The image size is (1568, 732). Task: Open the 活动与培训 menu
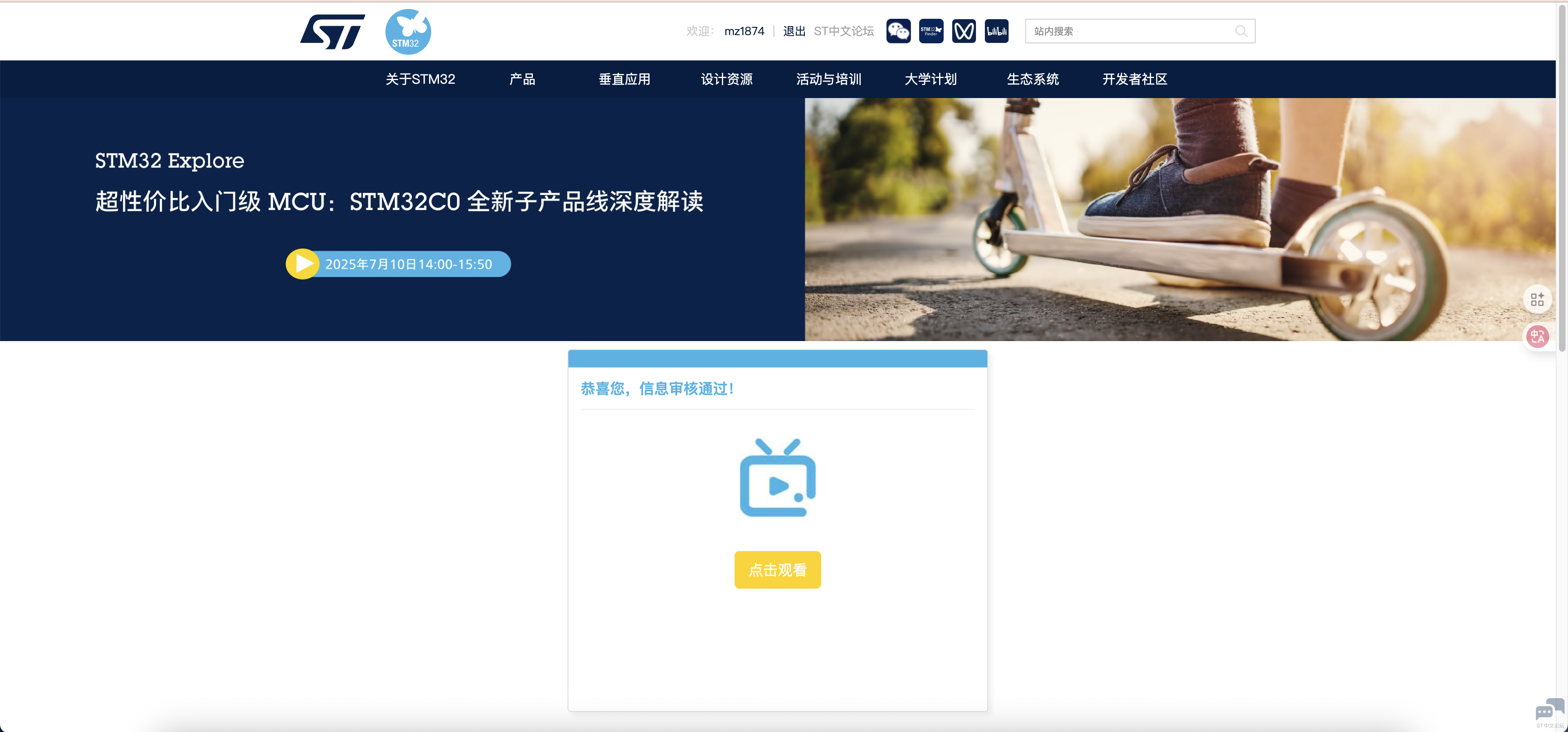(x=829, y=79)
